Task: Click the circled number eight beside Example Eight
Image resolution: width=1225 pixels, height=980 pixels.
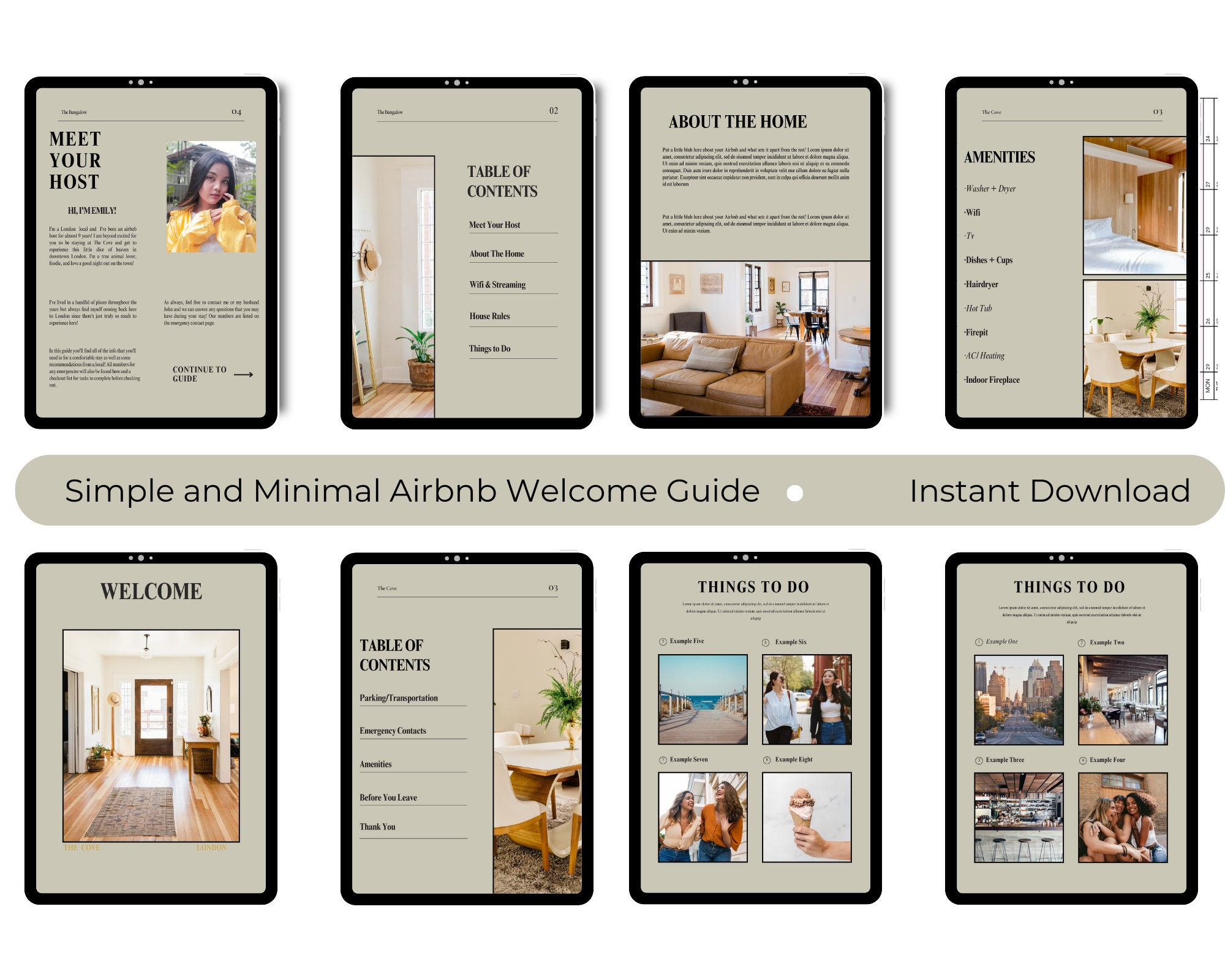Action: [766, 760]
